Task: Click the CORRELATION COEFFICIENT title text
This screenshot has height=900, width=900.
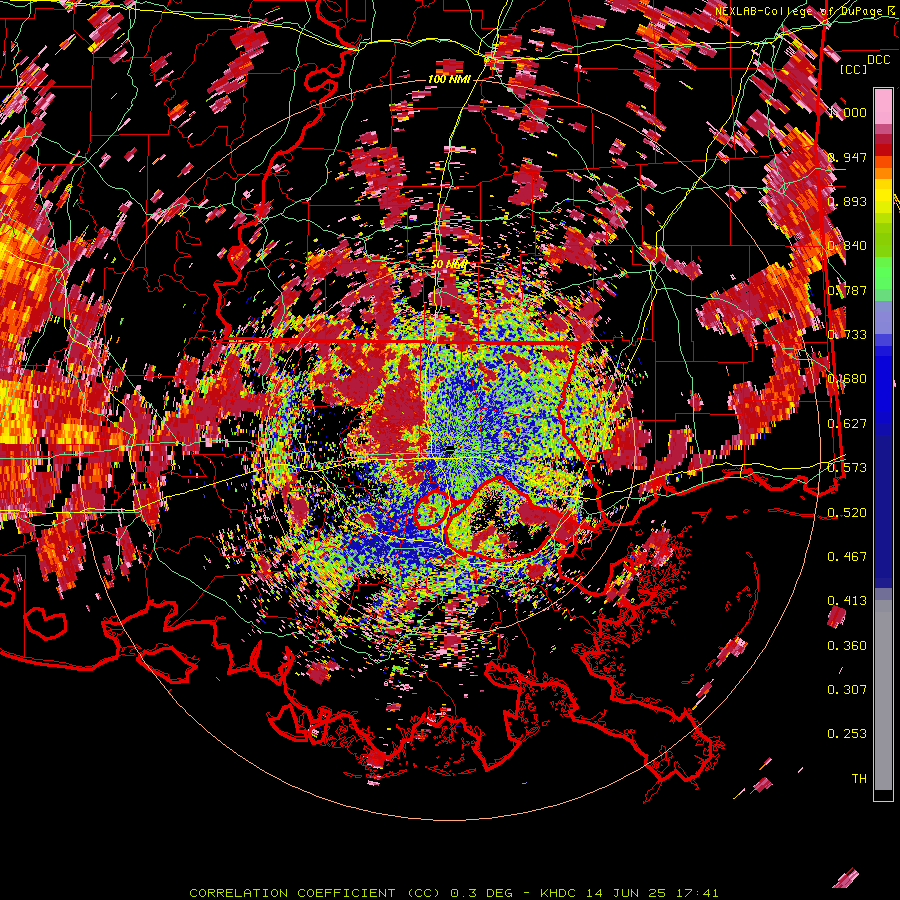Action: coord(292,893)
